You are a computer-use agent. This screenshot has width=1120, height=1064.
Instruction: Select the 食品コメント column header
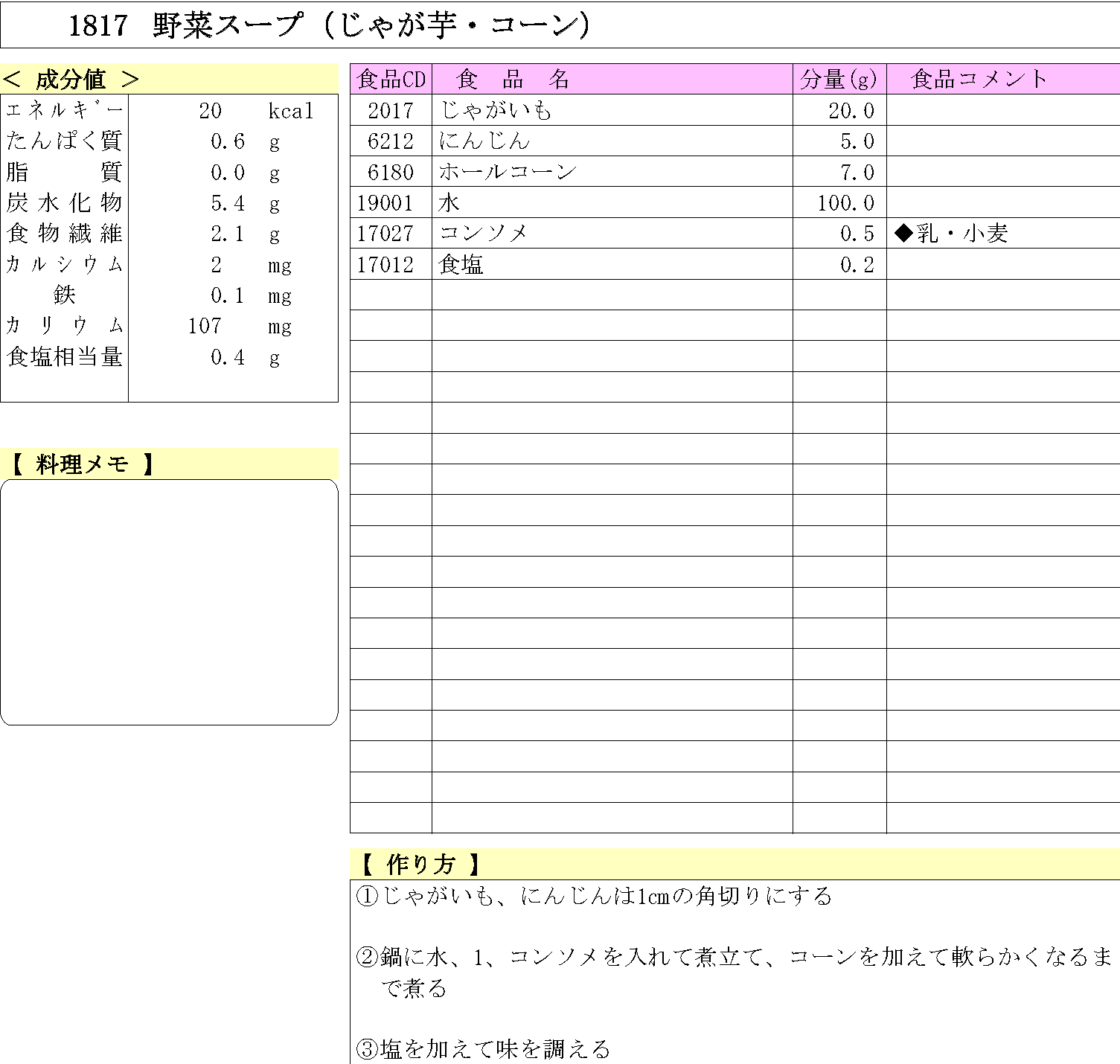click(979, 79)
